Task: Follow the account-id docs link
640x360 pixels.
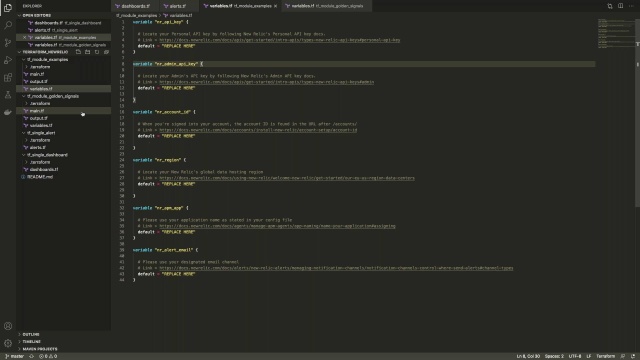Action: pyautogui.click(x=258, y=130)
